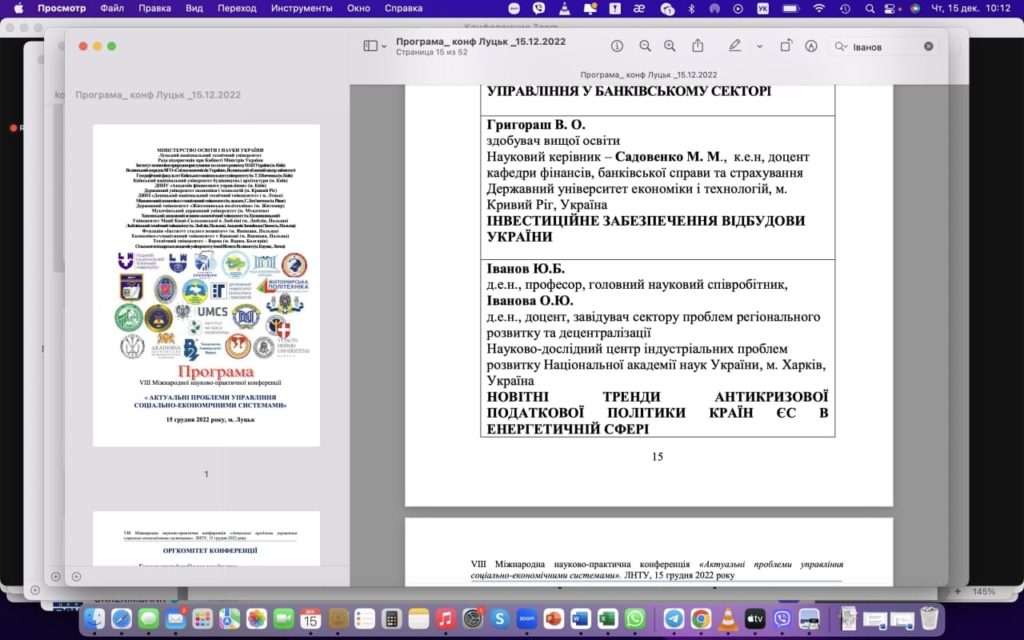1024x640 pixels.
Task: Open WhatsApp from the Dock
Action: point(634,618)
